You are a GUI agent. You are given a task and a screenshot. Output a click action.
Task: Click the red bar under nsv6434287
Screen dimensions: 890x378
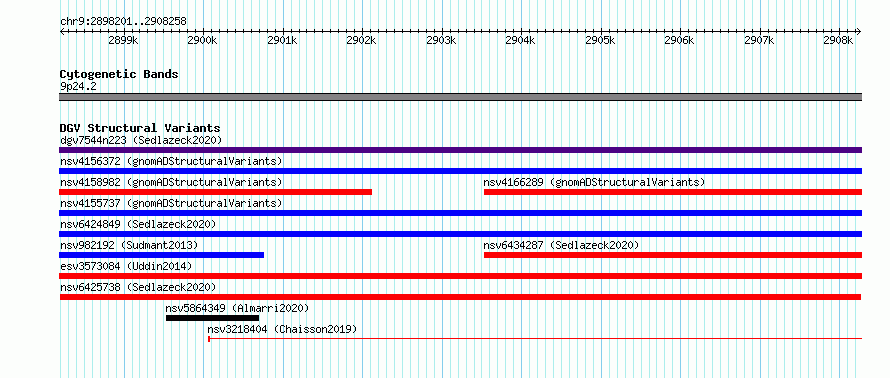[673, 255]
